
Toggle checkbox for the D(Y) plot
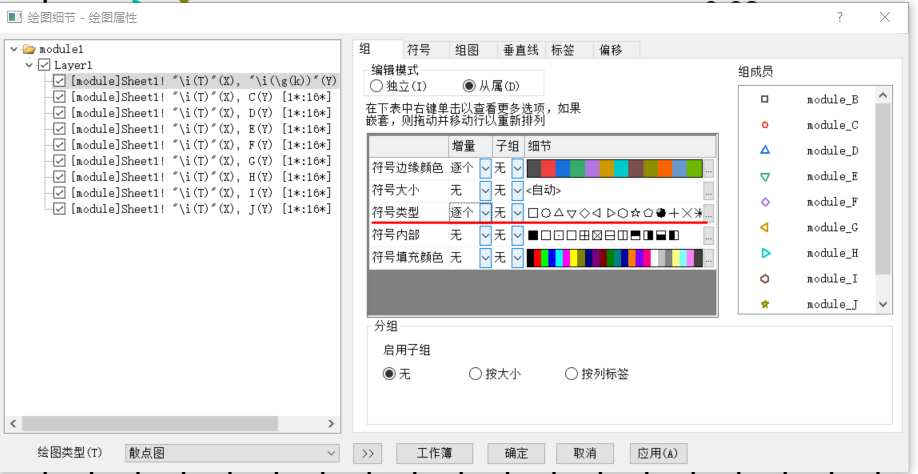click(59, 113)
